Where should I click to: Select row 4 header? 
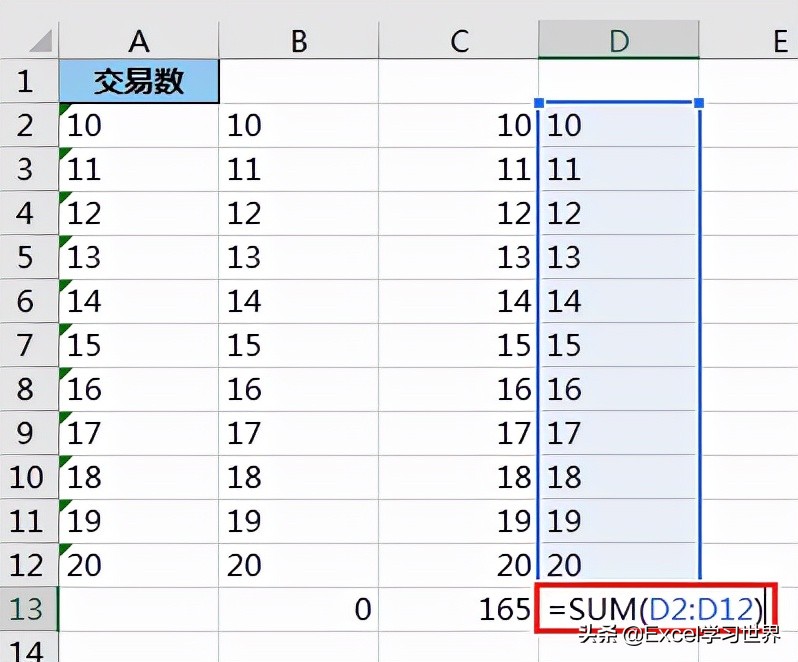[x=29, y=213]
